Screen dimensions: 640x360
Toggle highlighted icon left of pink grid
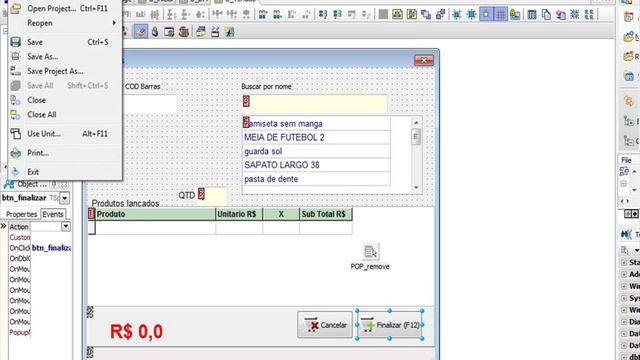coord(487,14)
